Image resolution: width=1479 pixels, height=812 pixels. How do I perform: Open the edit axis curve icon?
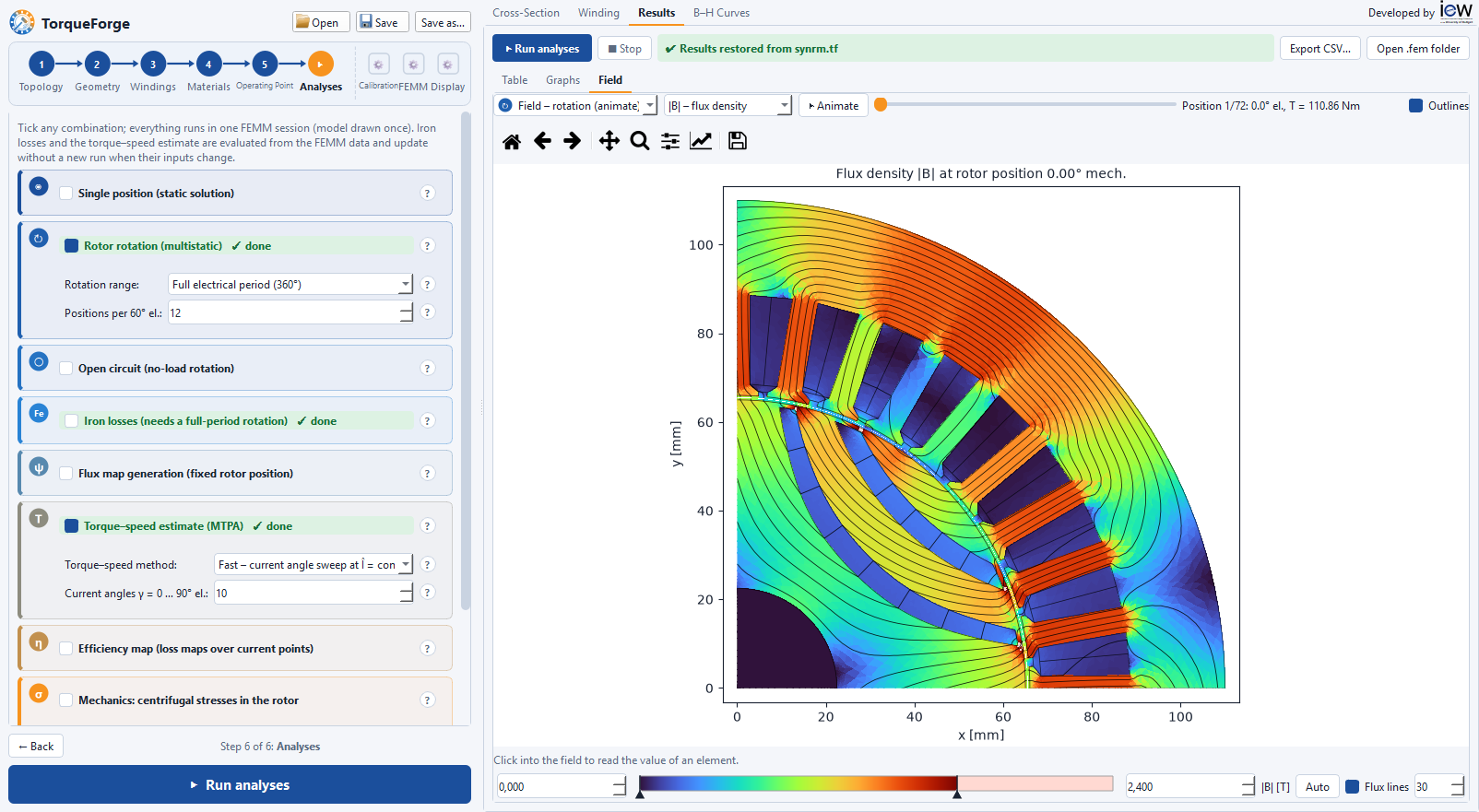tap(701, 141)
